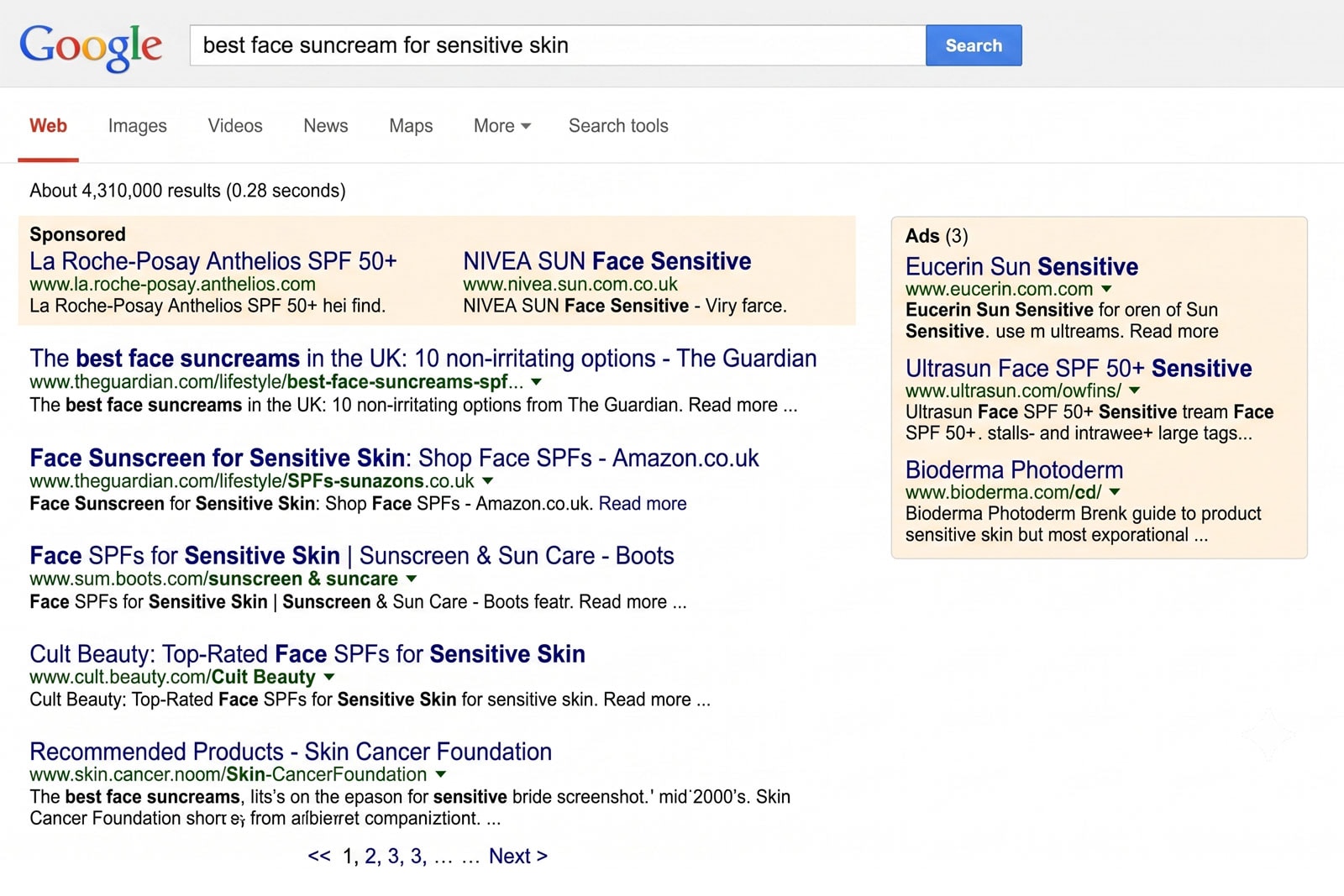Click snippet 'Bioderma Photoderm Brenk guide to product'
This screenshot has width=1344, height=896.
point(1084,514)
